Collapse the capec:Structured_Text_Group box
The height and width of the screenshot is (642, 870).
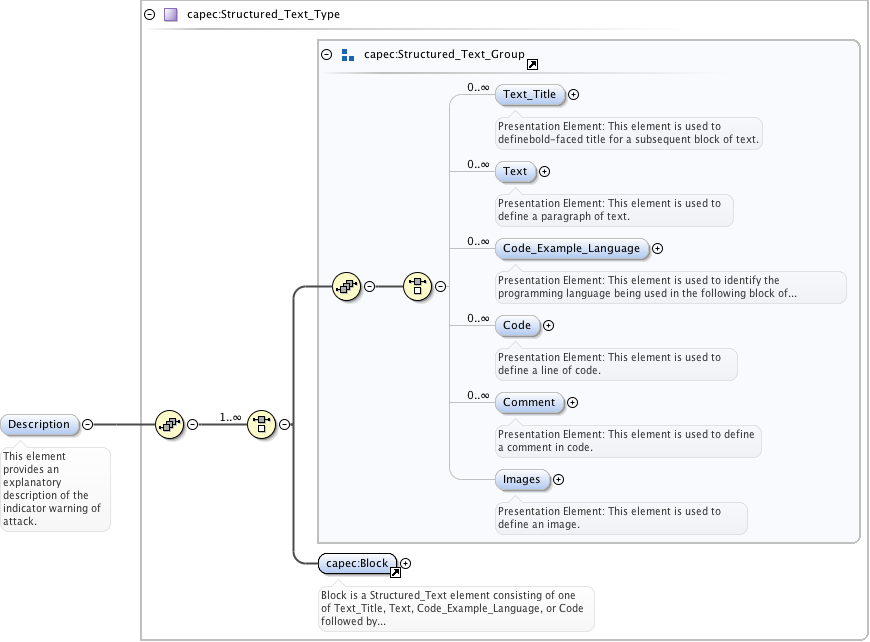click(x=327, y=55)
